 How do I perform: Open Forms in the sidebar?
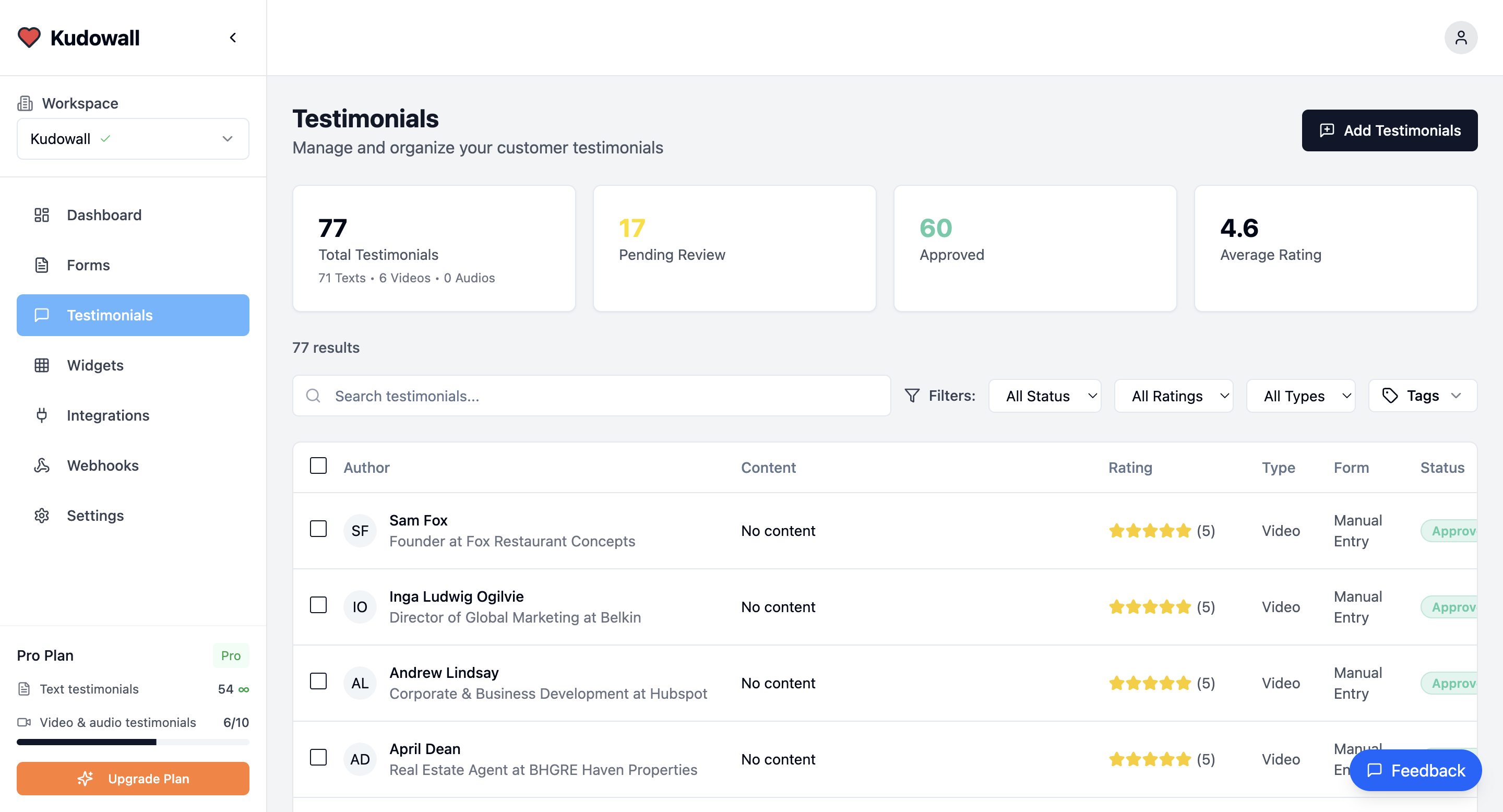(133, 266)
